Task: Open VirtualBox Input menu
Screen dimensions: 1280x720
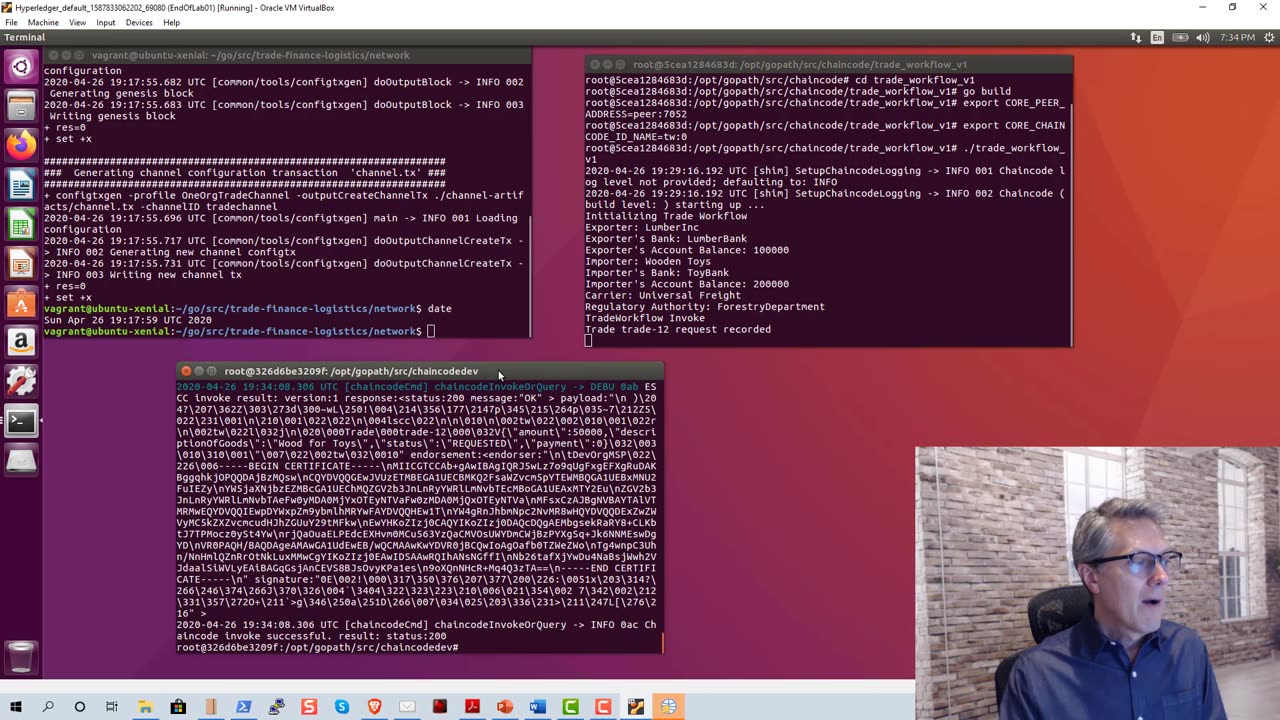Action: (106, 22)
